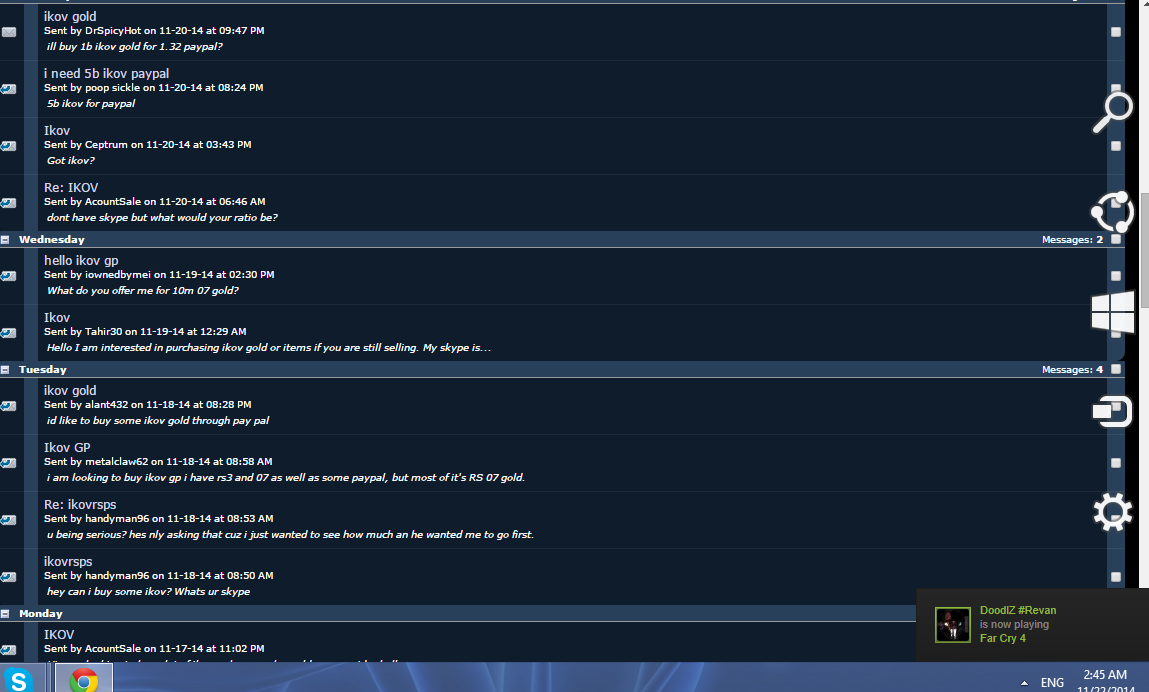Select all Wednesday messages checkbox
The height and width of the screenshot is (692, 1149).
[1116, 239]
